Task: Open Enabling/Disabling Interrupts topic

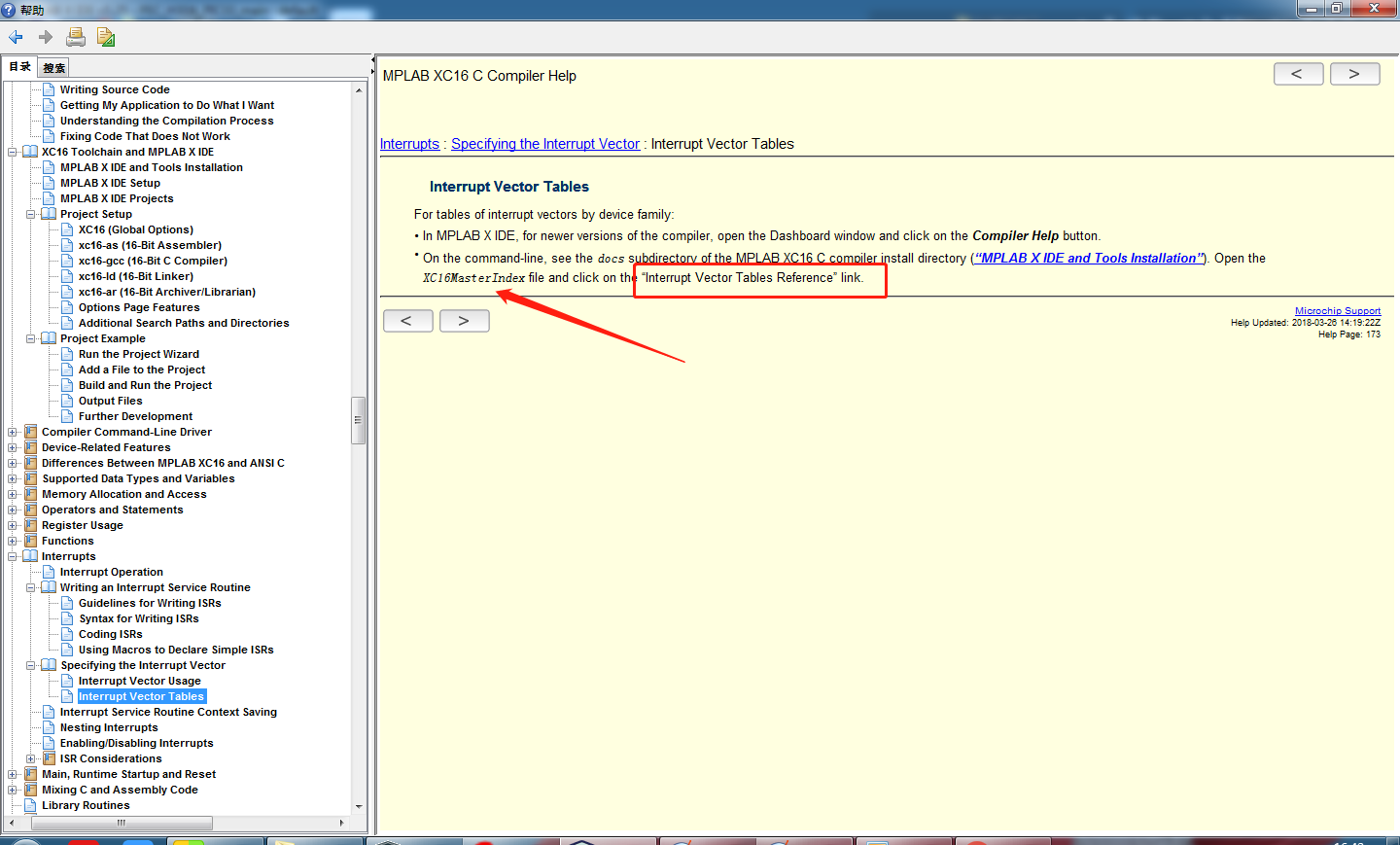Action: tap(137, 743)
